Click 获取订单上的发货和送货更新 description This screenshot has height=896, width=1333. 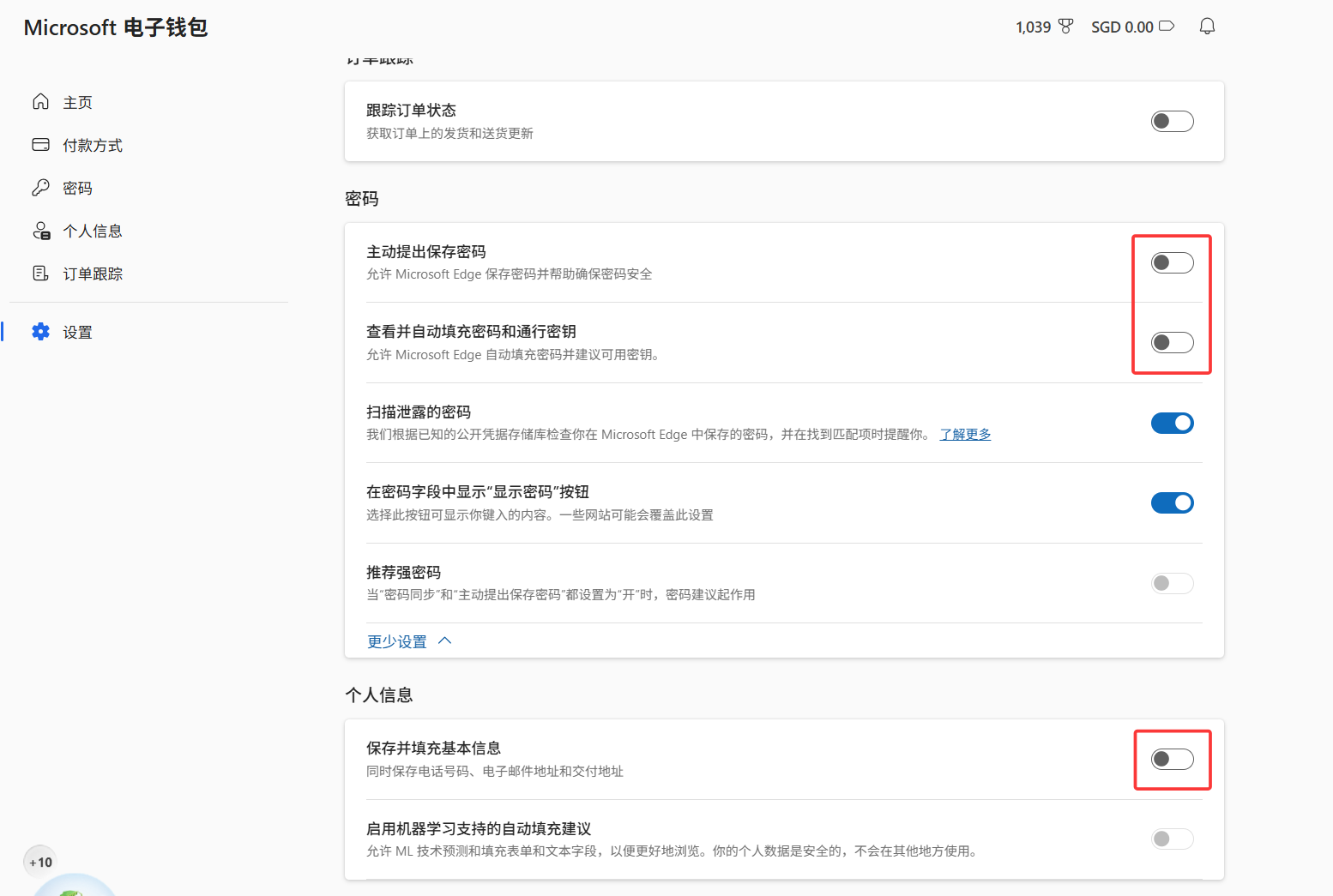click(x=449, y=133)
